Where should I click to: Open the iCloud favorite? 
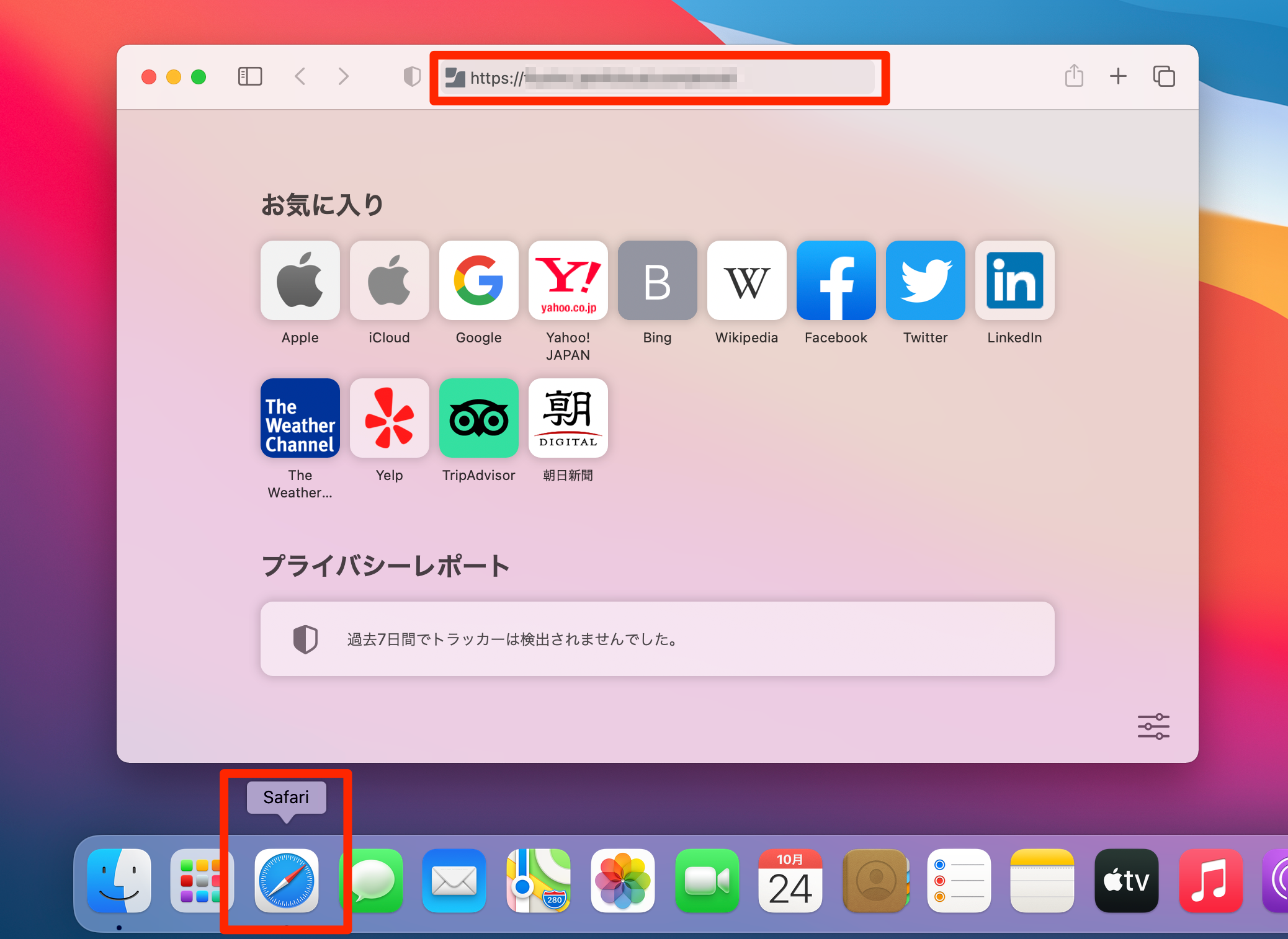pos(390,280)
